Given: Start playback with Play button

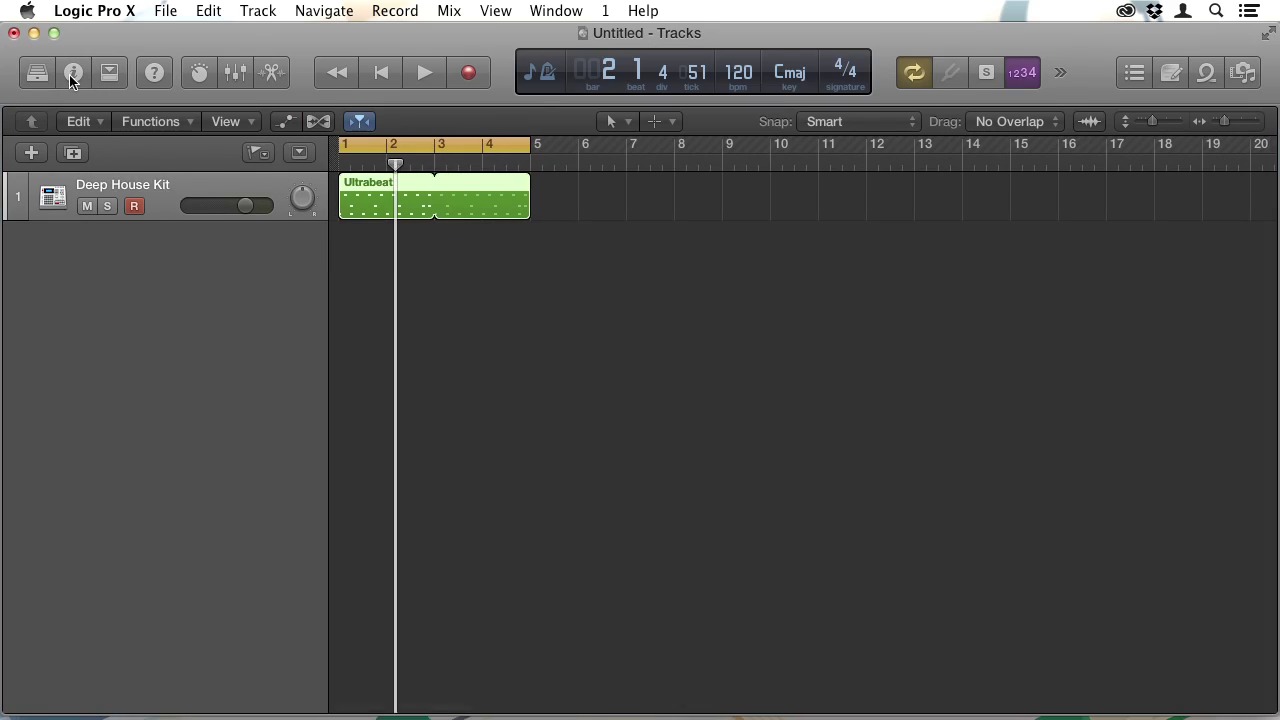Looking at the screenshot, I should pyautogui.click(x=424, y=73).
